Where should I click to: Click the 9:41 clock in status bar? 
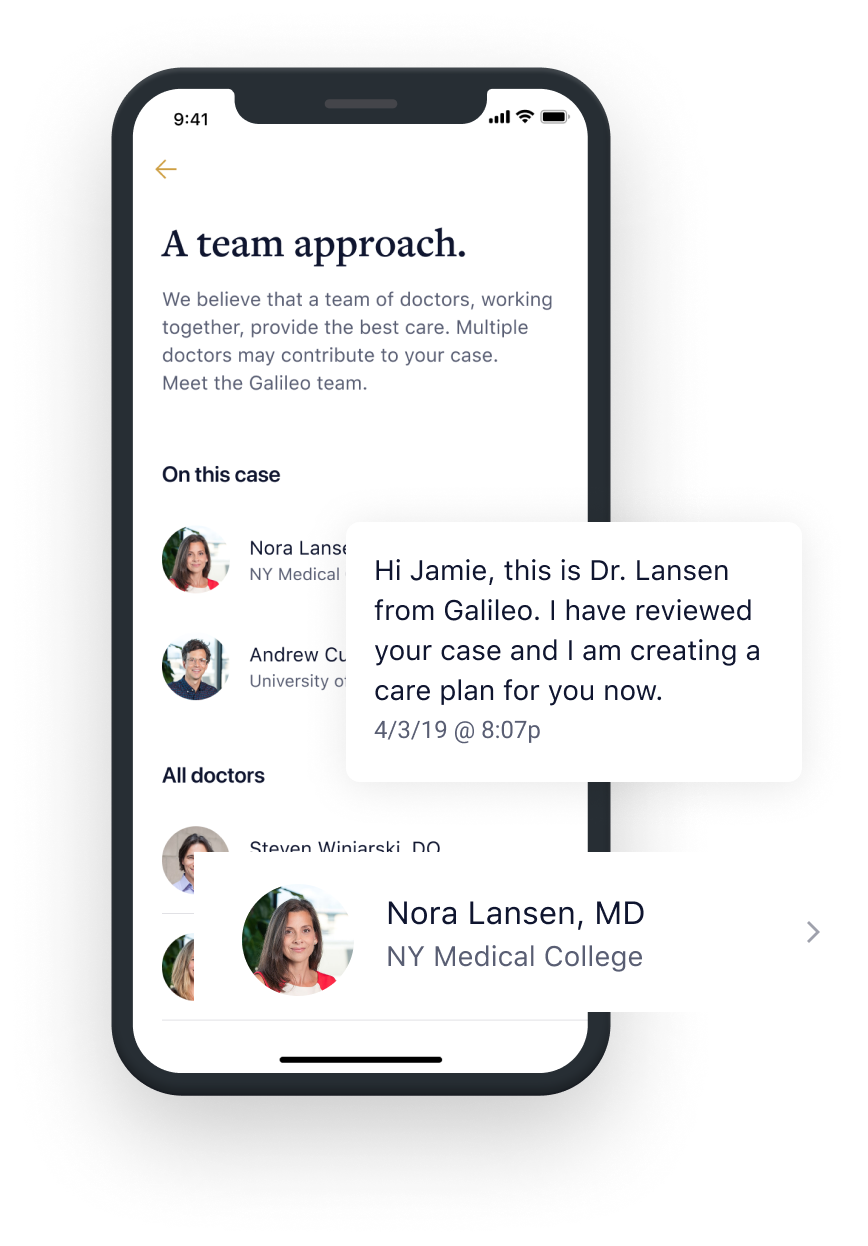pos(191,119)
